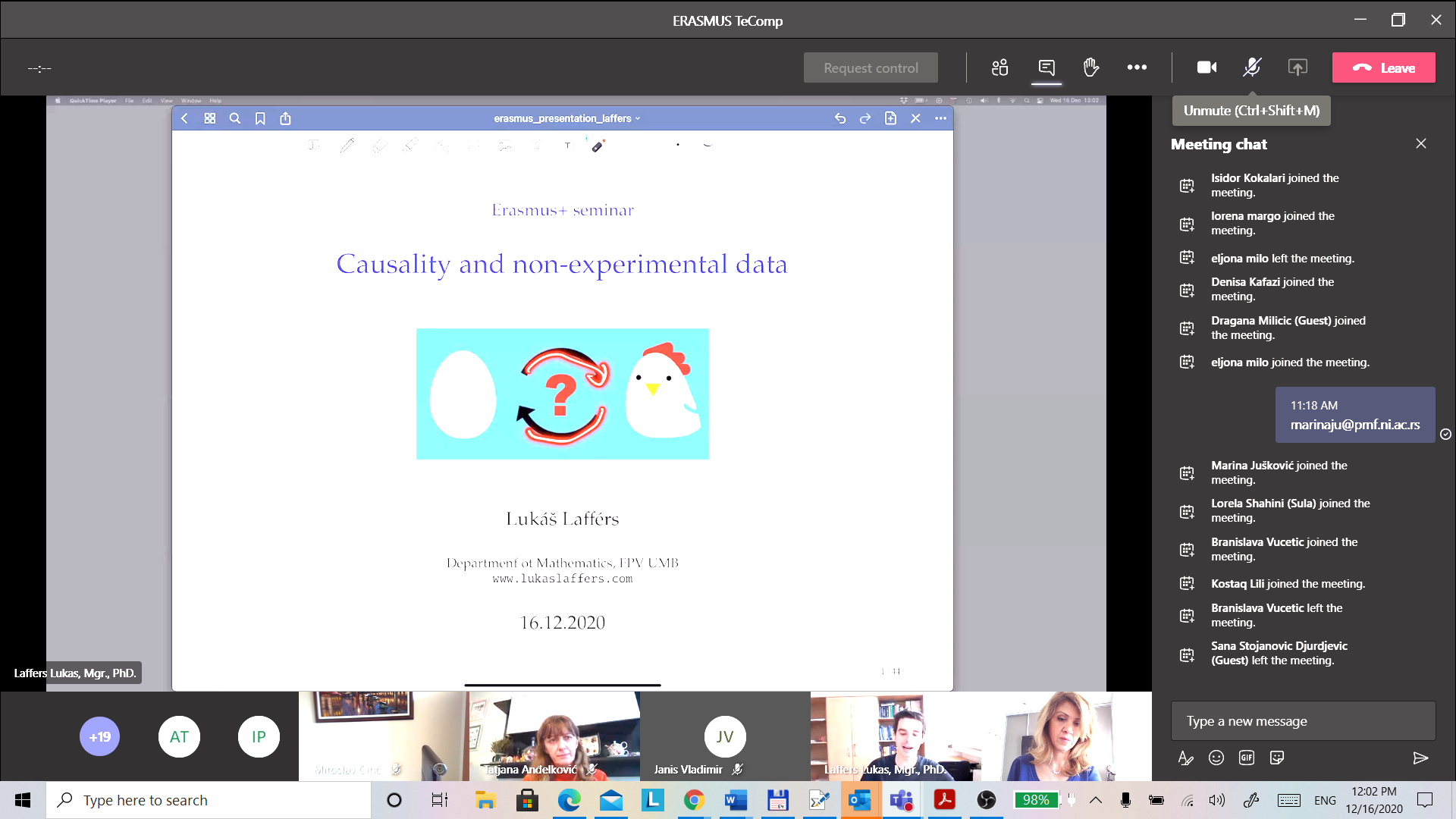Image resolution: width=1456 pixels, height=819 pixels.
Task: Leave the meeting
Action: click(x=1383, y=67)
